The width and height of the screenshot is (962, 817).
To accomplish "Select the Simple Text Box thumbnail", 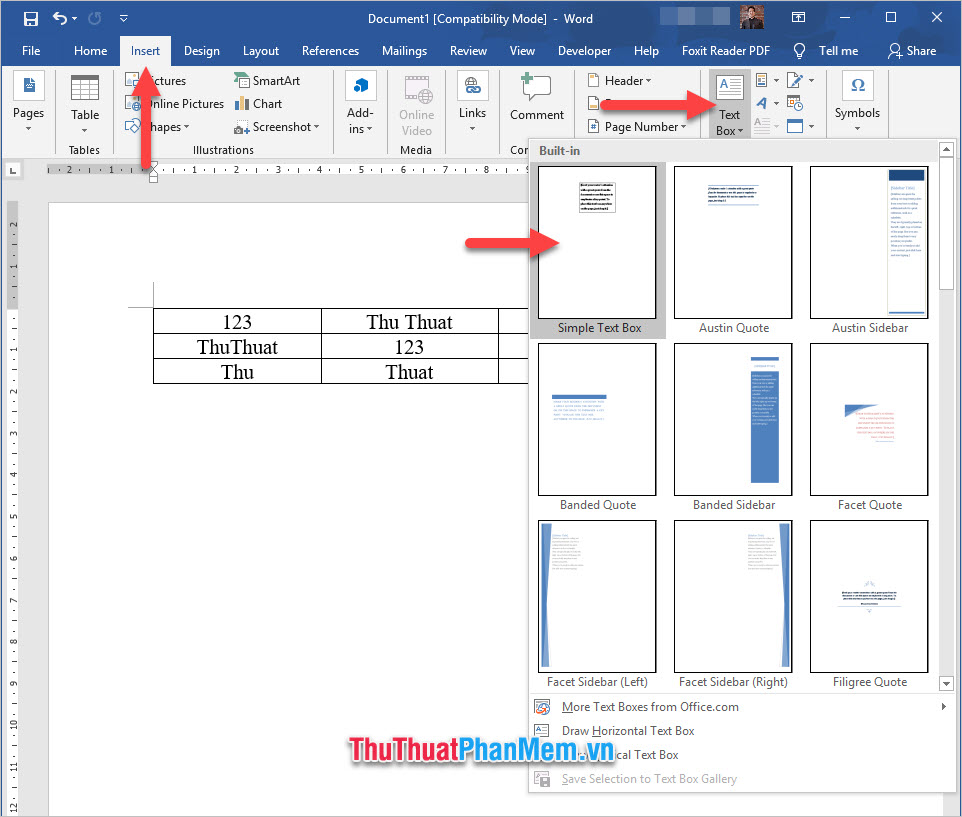I will click(598, 250).
